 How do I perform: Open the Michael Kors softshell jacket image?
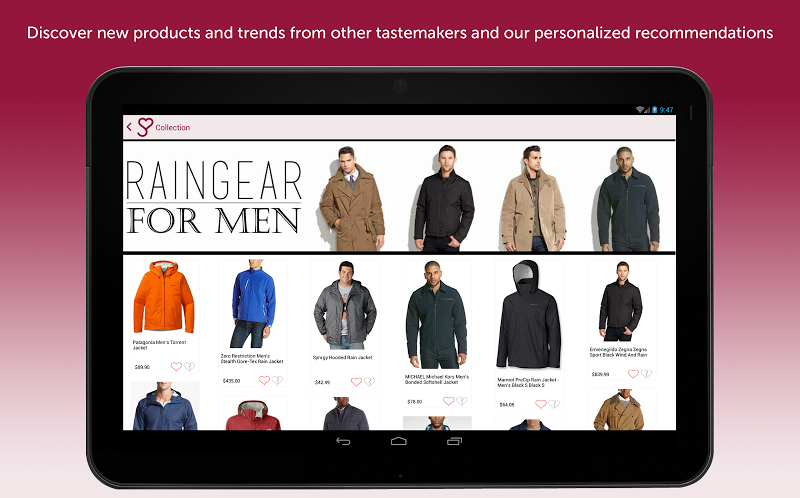point(437,315)
